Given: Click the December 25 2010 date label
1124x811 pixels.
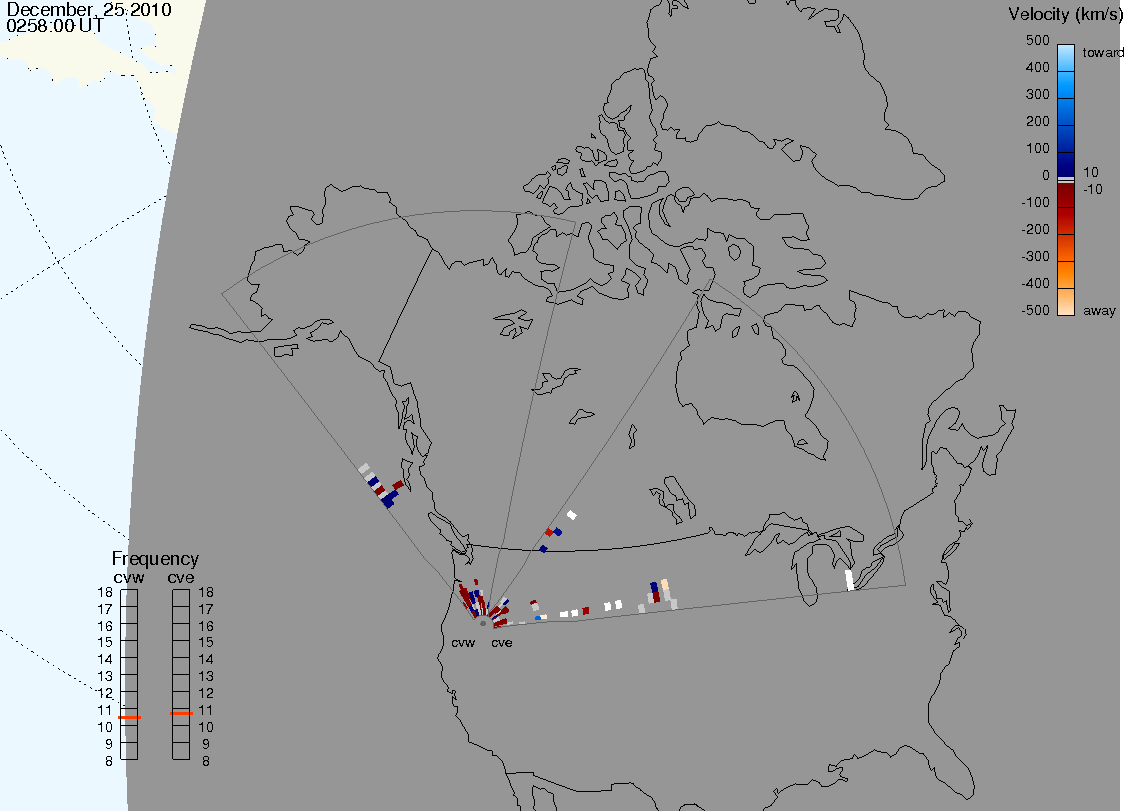Looking at the screenshot, I should (89, 9).
